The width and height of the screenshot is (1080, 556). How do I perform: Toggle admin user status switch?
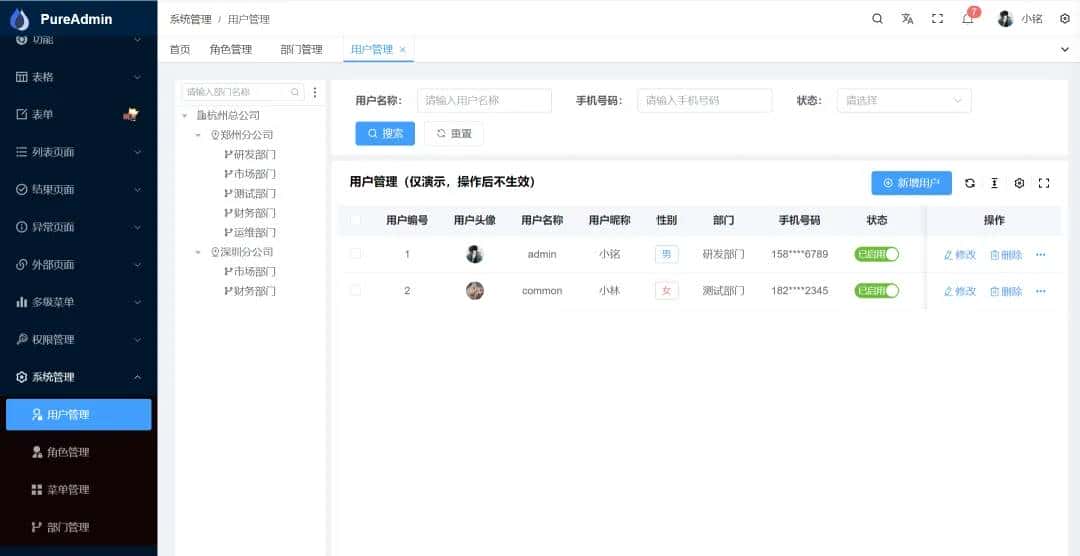point(877,254)
